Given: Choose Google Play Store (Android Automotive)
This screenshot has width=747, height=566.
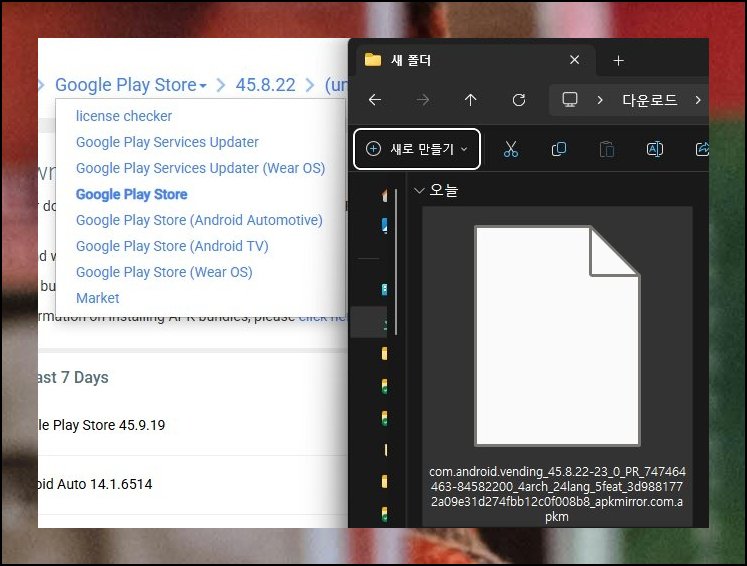Looking at the screenshot, I should (x=199, y=220).
